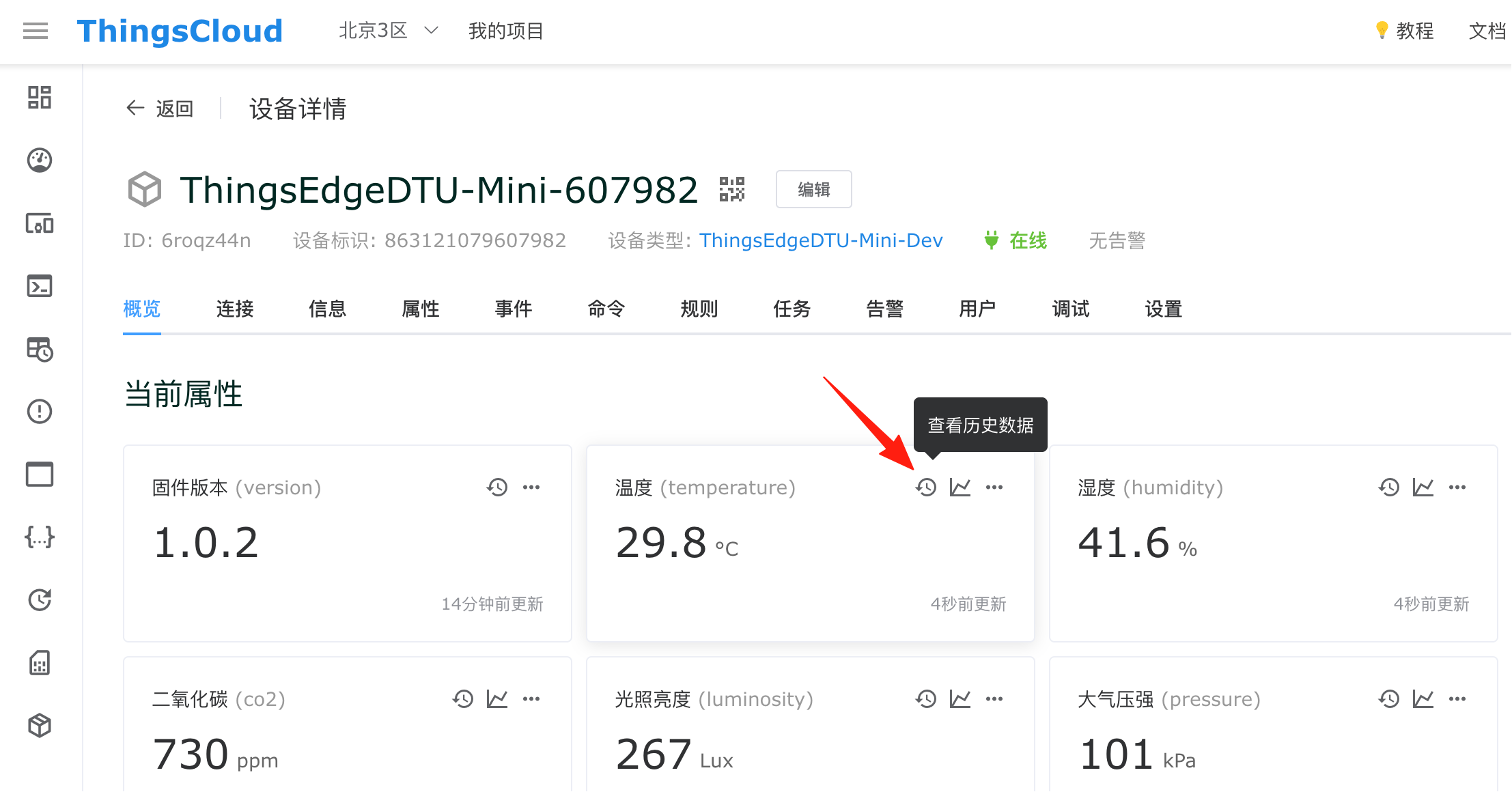Switch to the 规则 tab
Screen dimensions: 1512x792
[x=699, y=309]
